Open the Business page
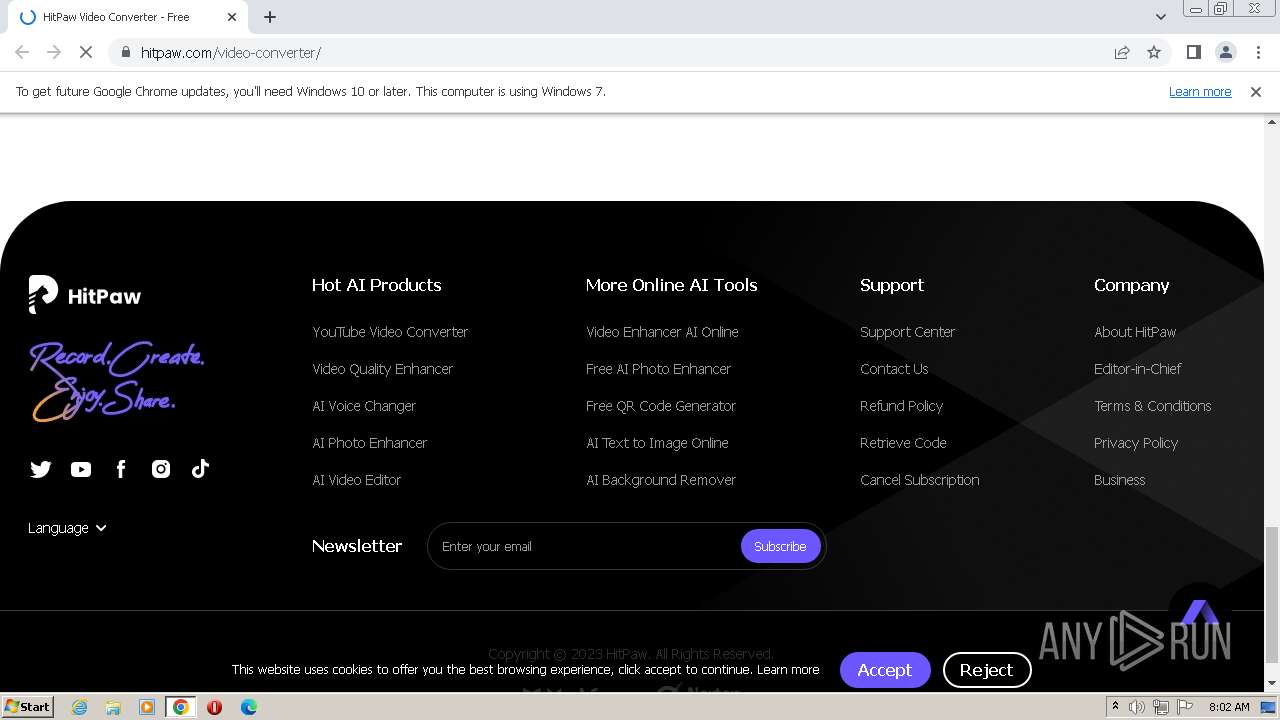1280x720 pixels. coord(1120,480)
